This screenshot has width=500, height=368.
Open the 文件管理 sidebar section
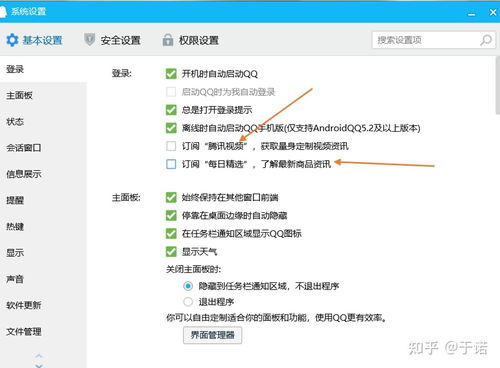24,332
